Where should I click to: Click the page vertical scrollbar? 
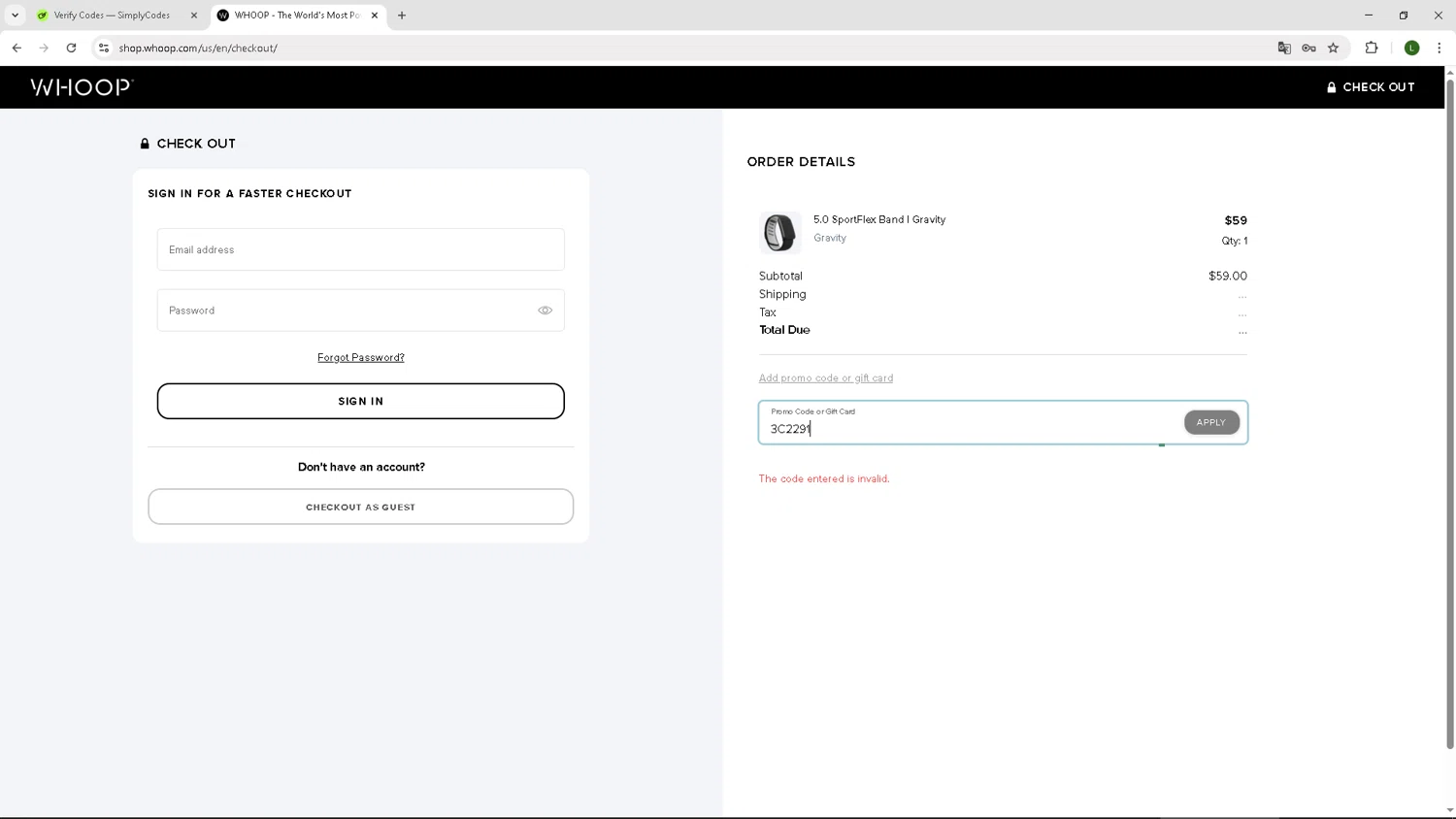coord(1450,413)
